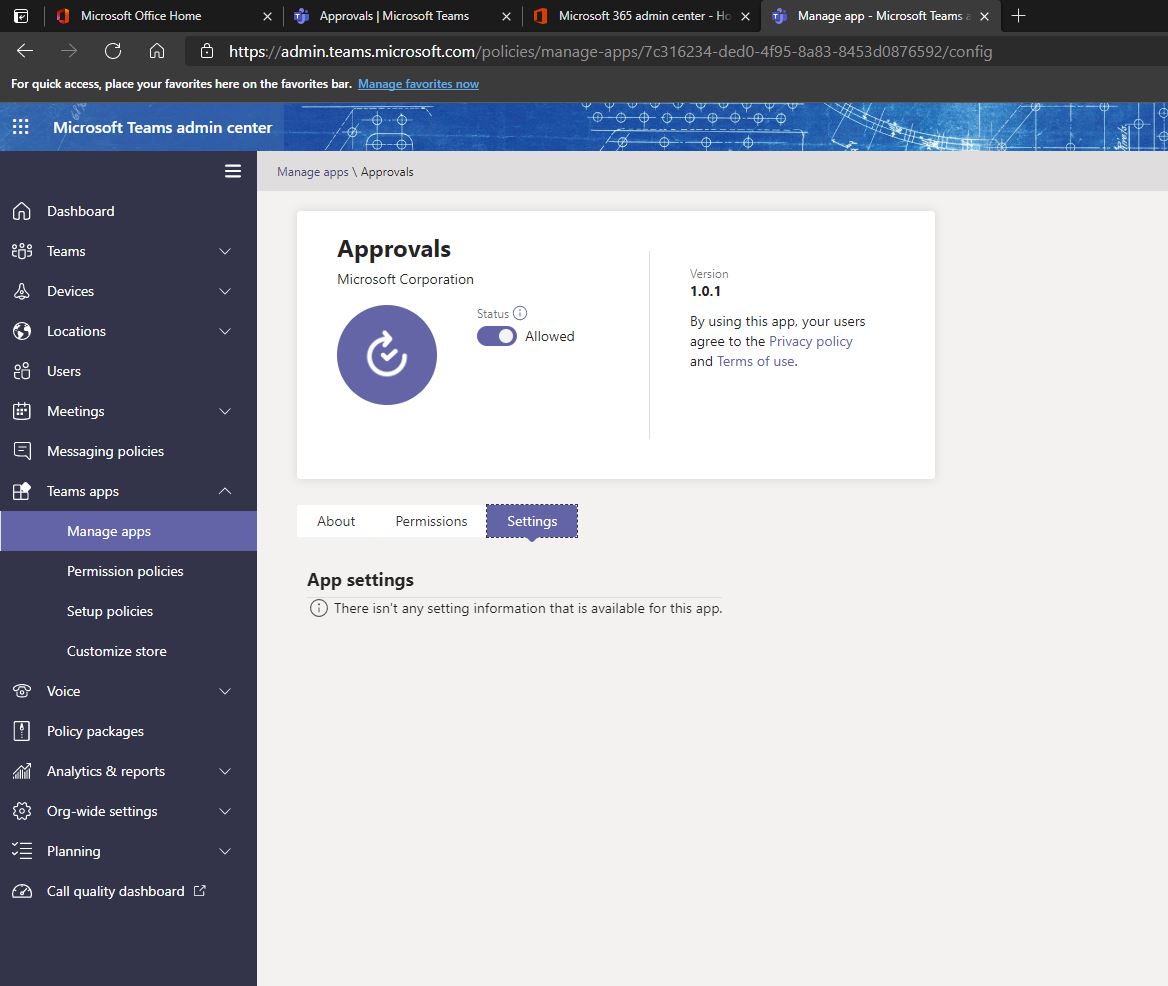1168x986 pixels.
Task: Click the Approvals app logo
Action: pyautogui.click(x=387, y=355)
